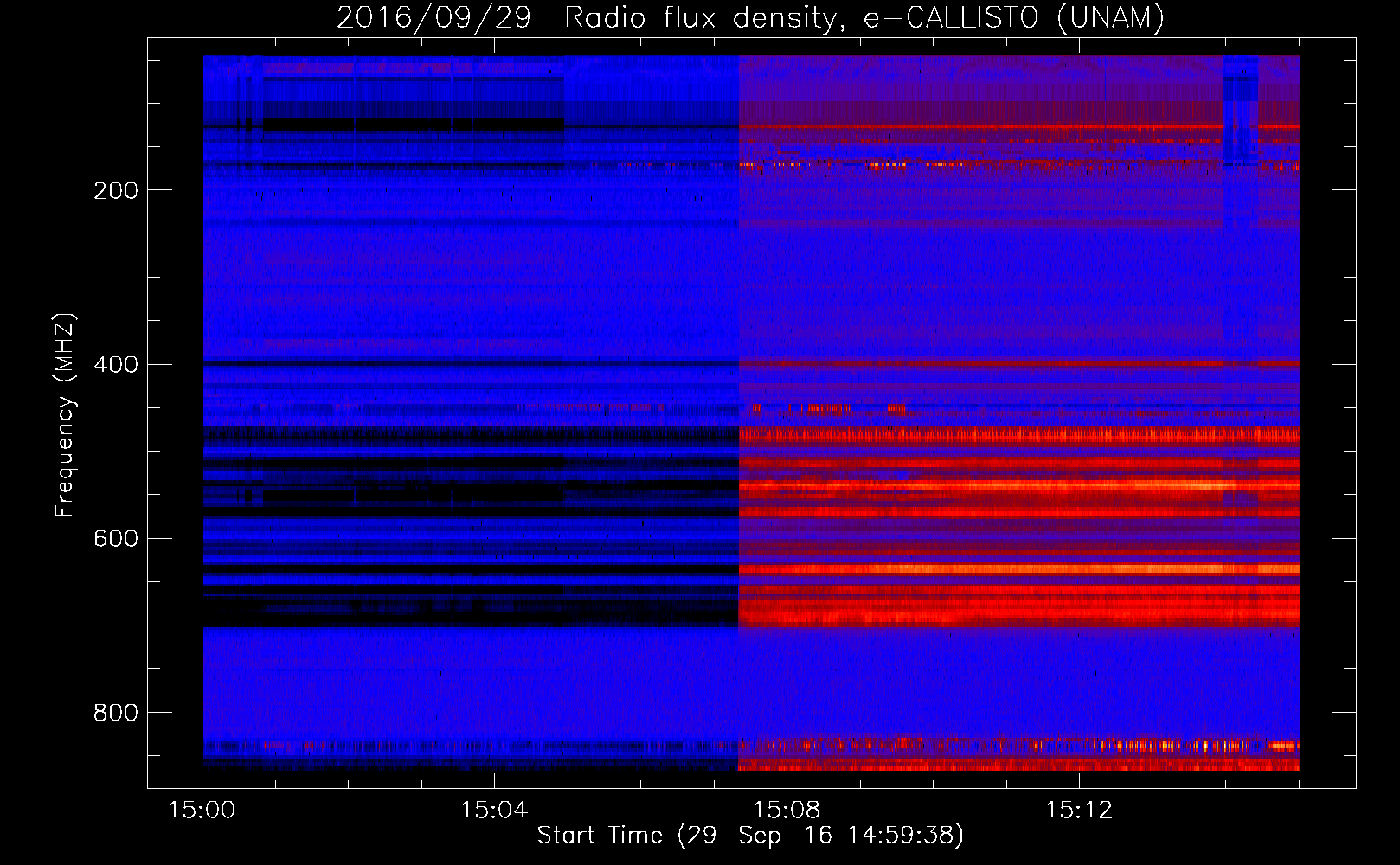The image size is (1400, 865).
Task: Select the 15:00 time tick label
Action: (x=202, y=810)
